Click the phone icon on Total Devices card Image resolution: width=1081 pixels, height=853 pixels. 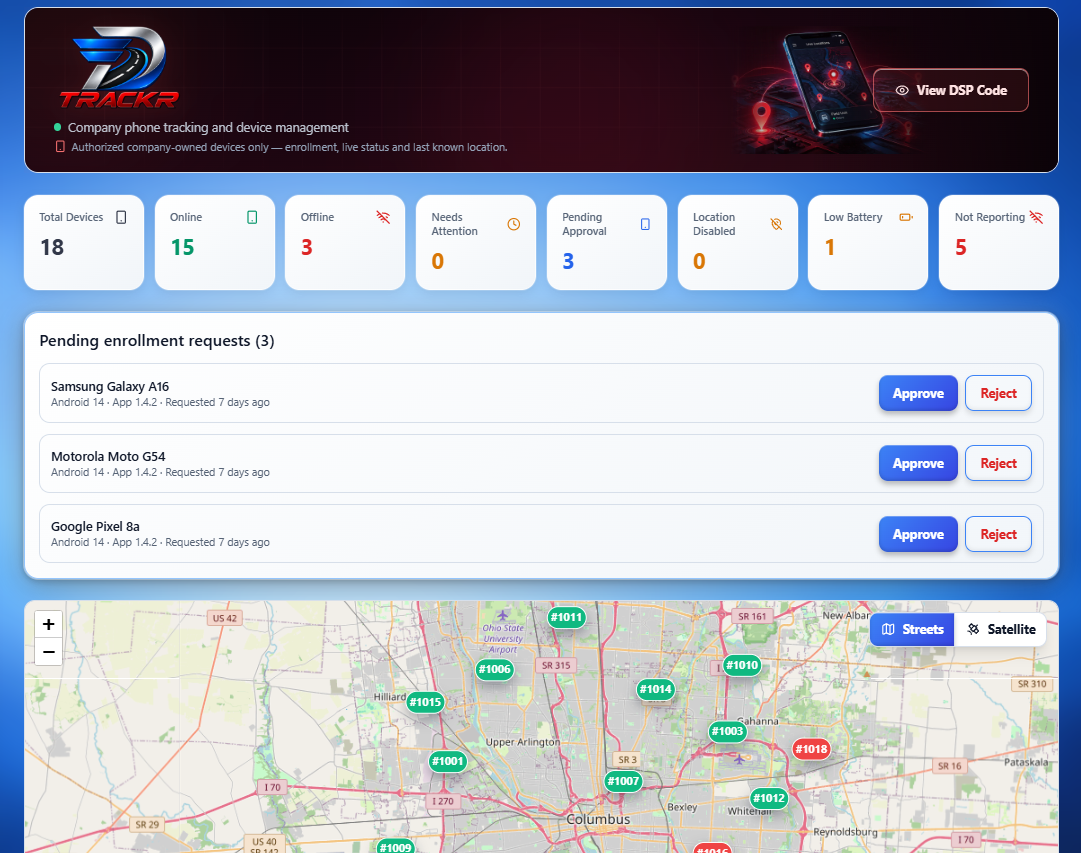click(x=121, y=217)
